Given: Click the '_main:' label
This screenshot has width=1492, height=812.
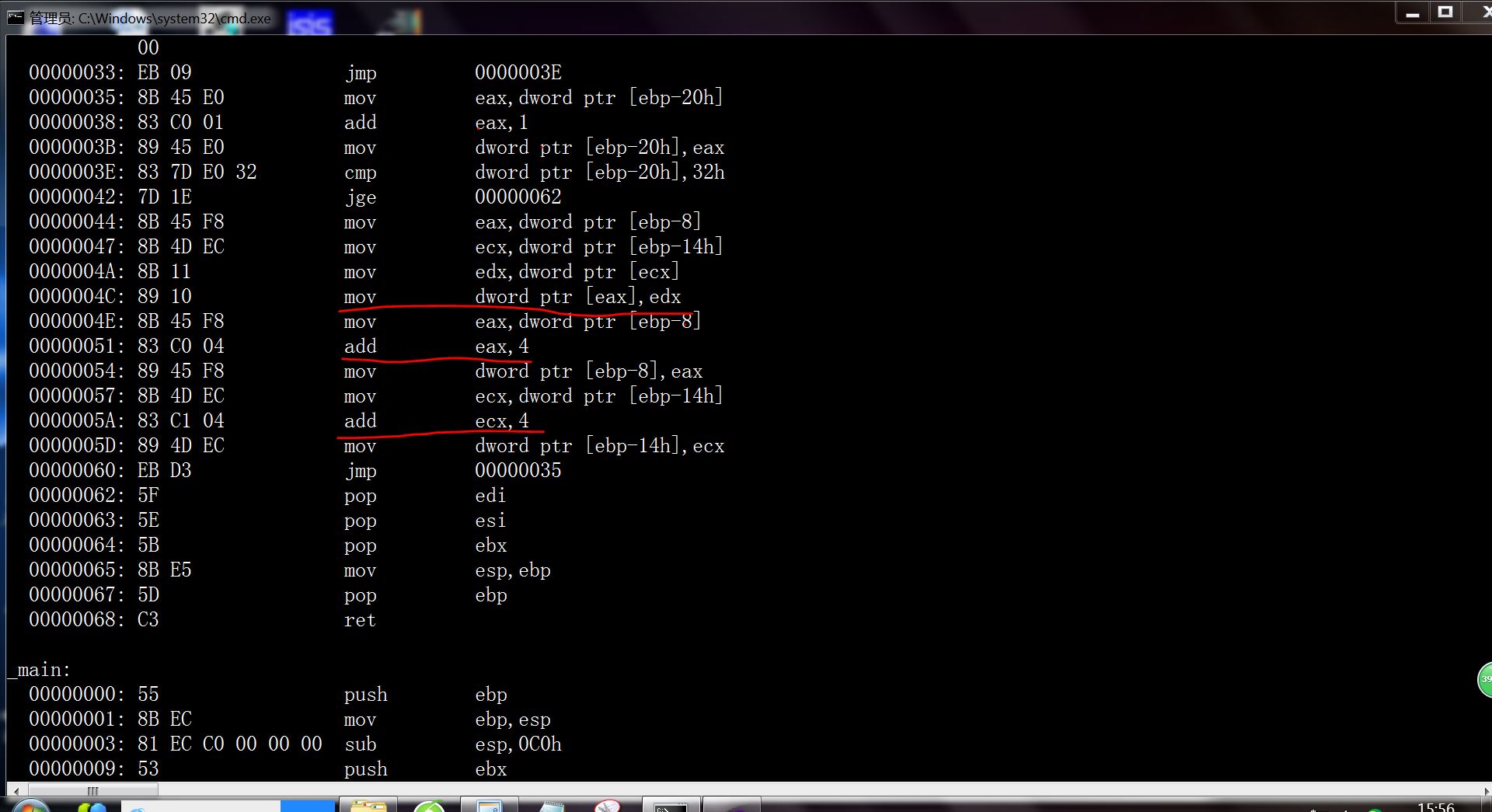Looking at the screenshot, I should click(x=40, y=670).
